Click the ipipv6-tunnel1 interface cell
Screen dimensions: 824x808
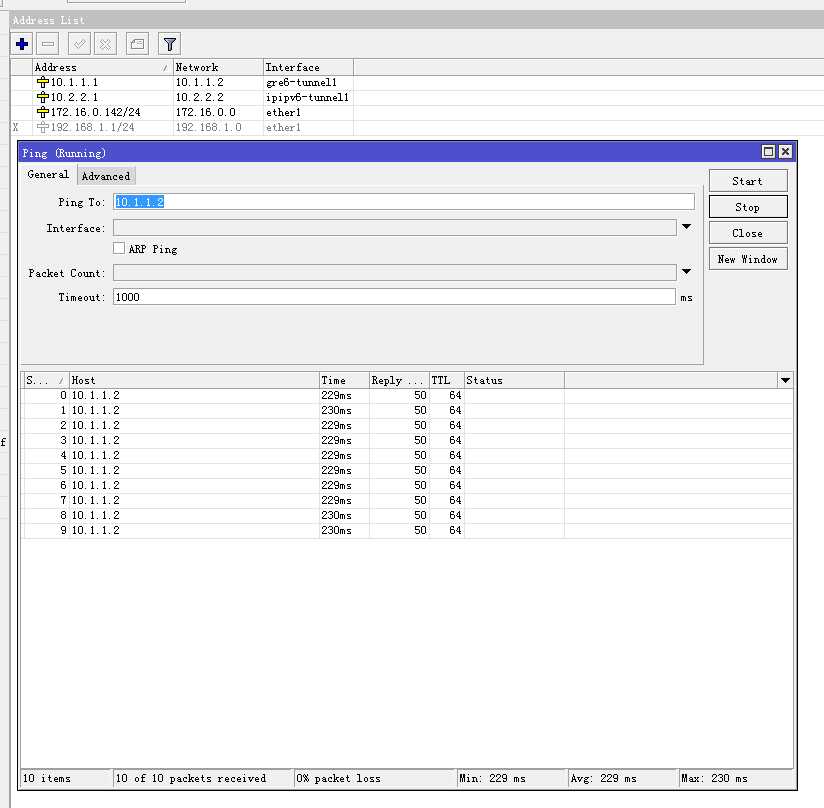(307, 97)
